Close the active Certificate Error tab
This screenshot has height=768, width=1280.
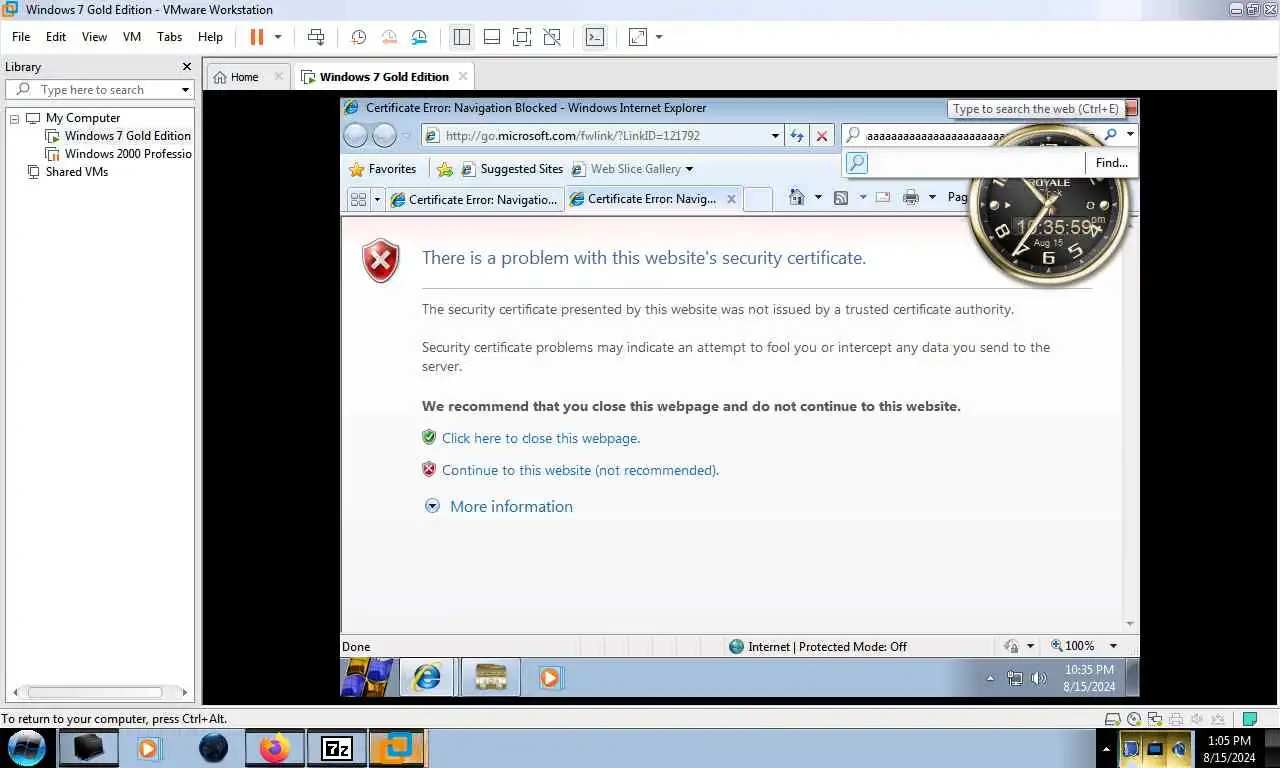point(731,199)
